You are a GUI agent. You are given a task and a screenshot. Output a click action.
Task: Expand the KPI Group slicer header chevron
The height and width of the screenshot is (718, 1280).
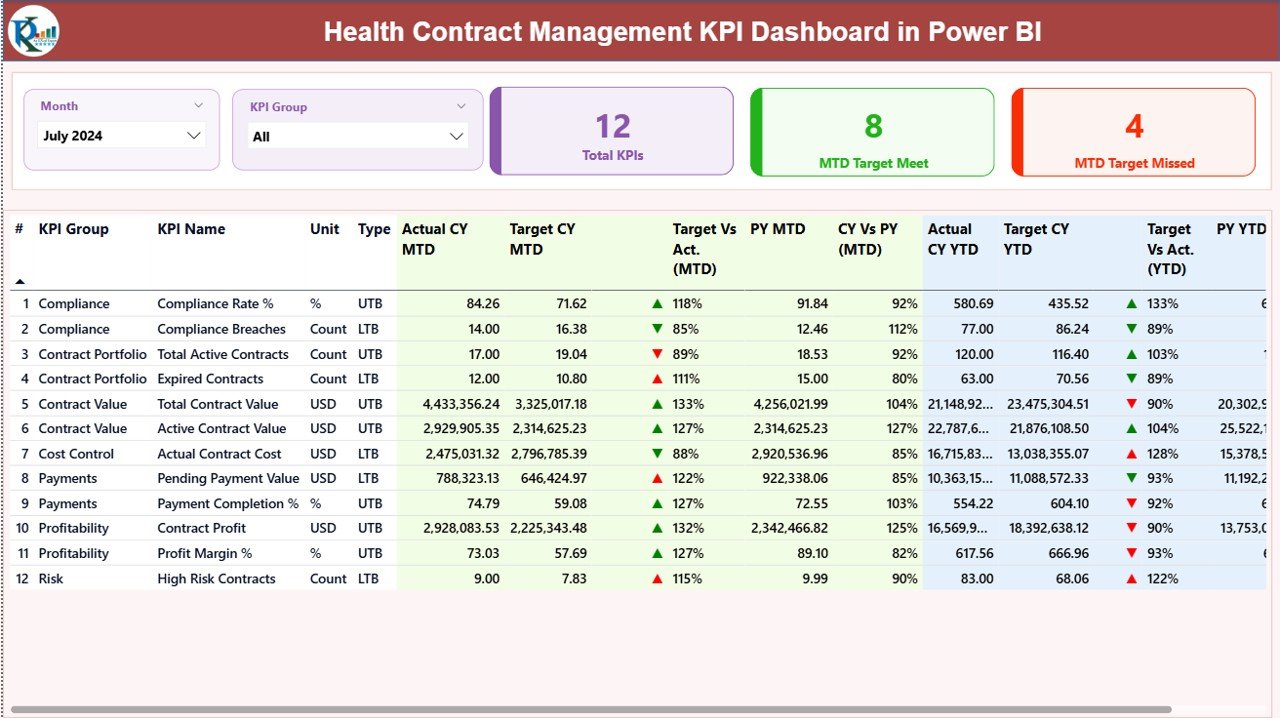pyautogui.click(x=461, y=105)
